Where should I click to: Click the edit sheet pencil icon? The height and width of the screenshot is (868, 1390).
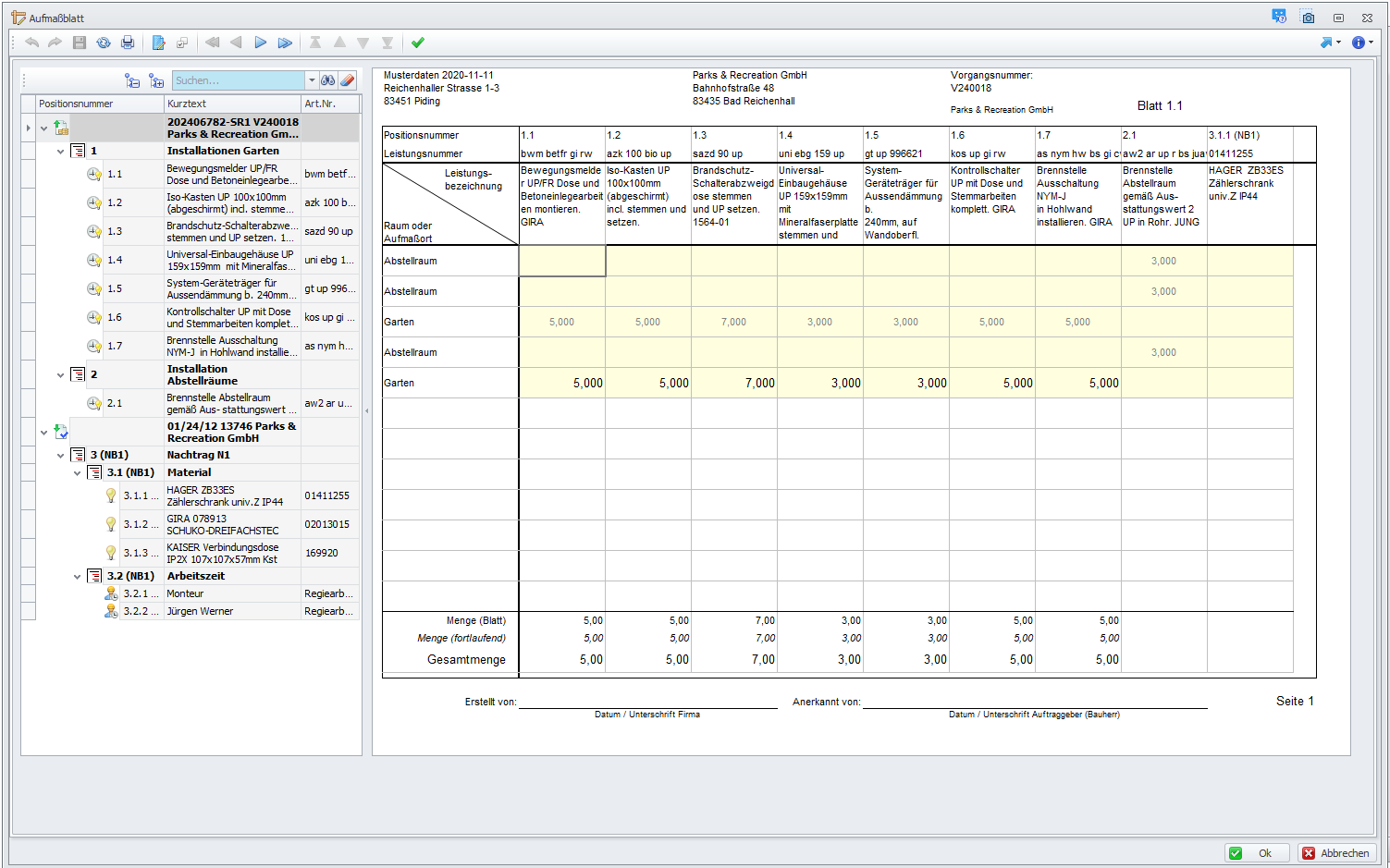[158, 43]
